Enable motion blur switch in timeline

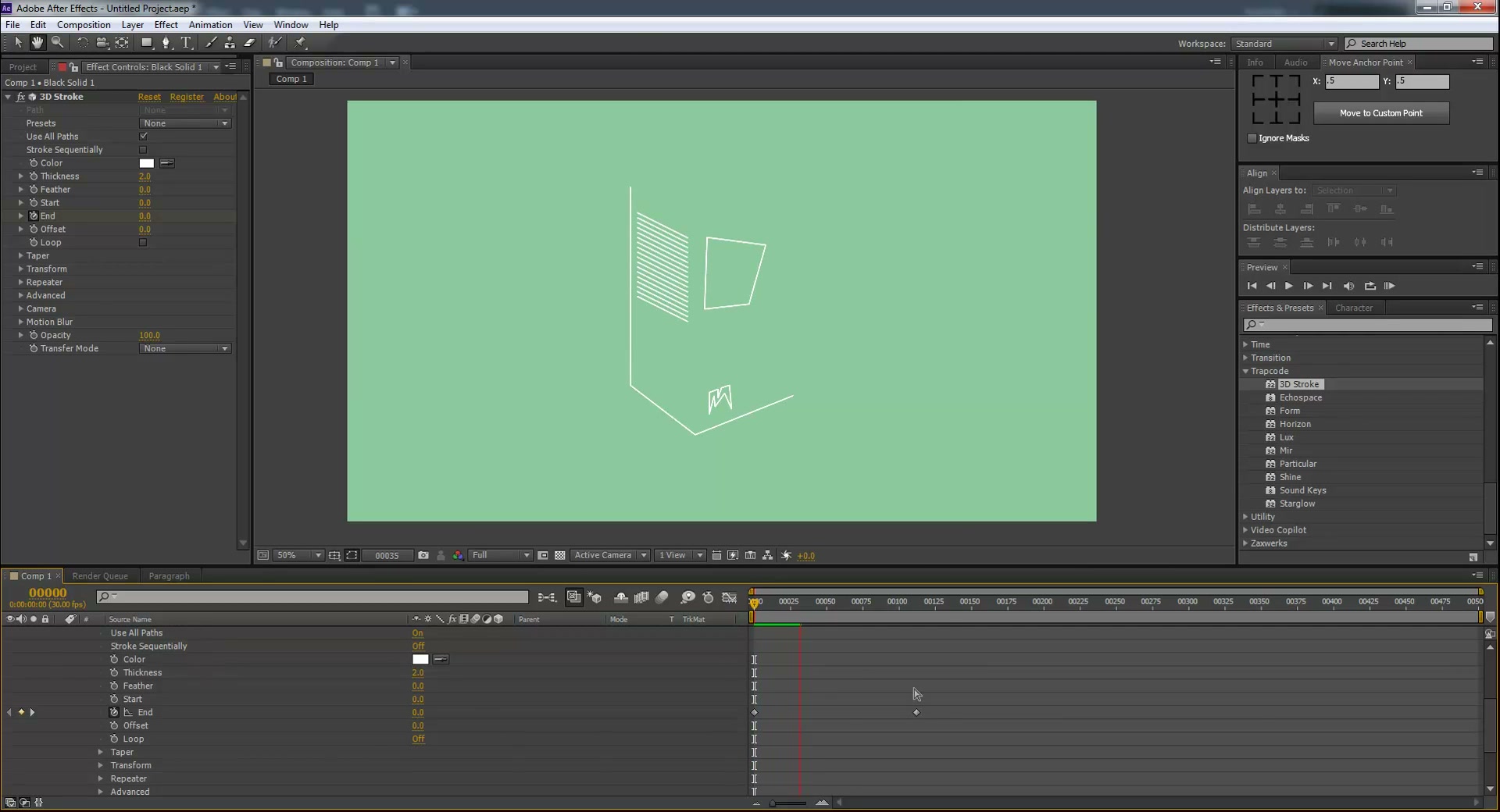point(662,597)
